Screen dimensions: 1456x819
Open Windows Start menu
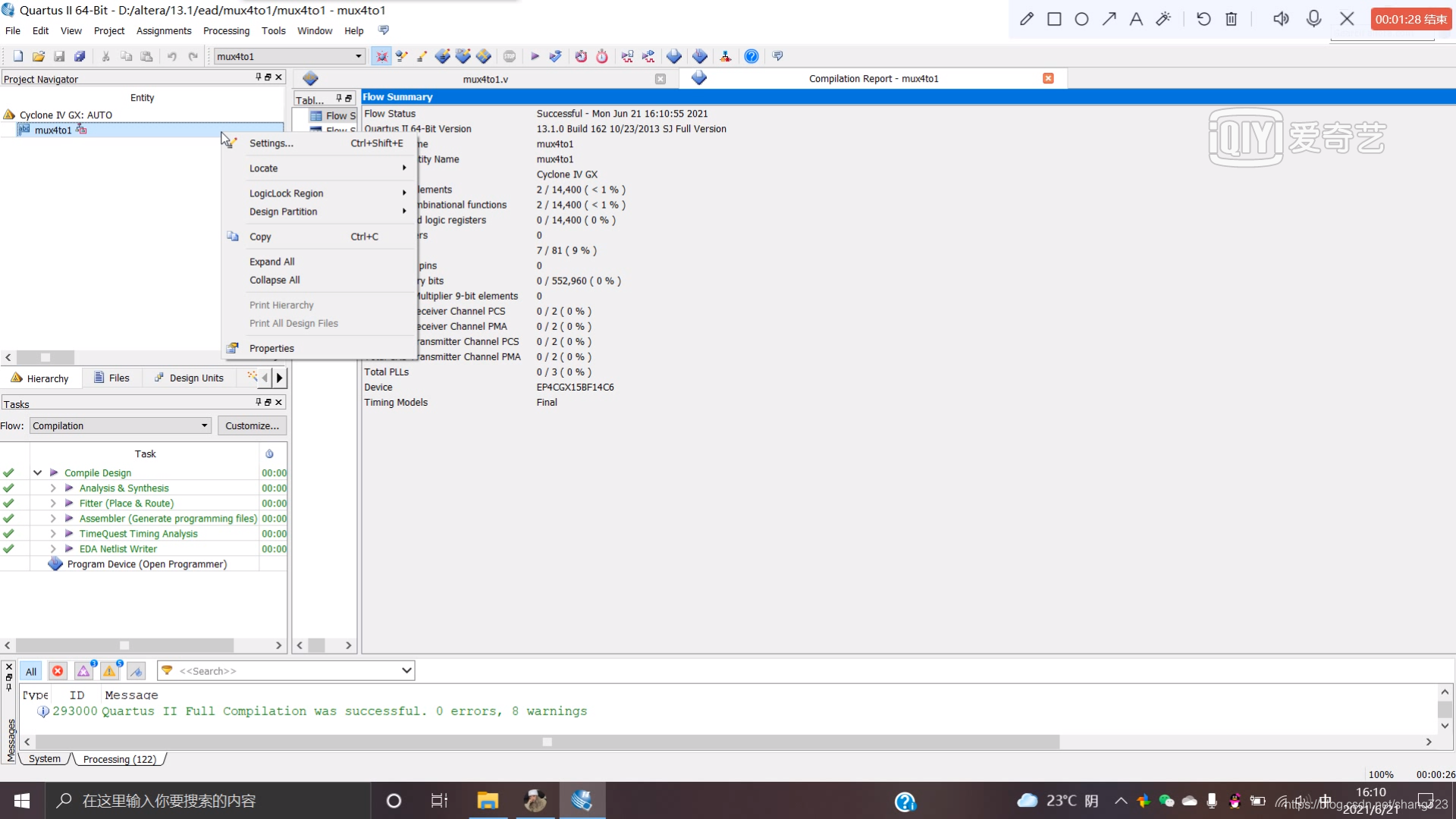click(x=22, y=801)
